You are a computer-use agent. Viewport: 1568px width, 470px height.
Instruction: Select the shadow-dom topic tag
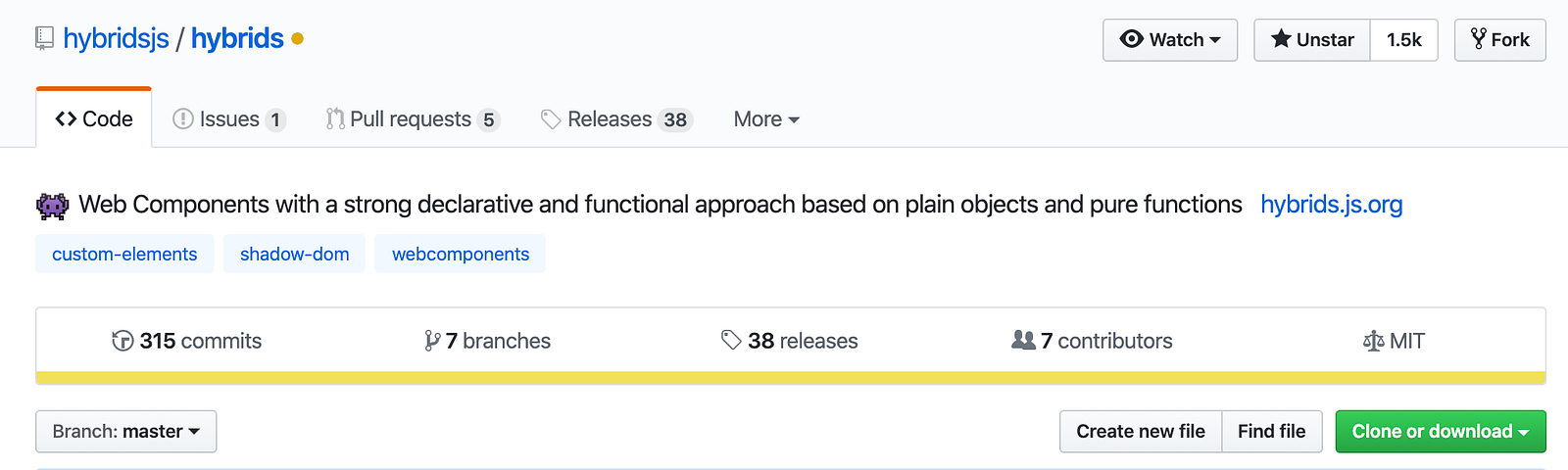tap(294, 254)
